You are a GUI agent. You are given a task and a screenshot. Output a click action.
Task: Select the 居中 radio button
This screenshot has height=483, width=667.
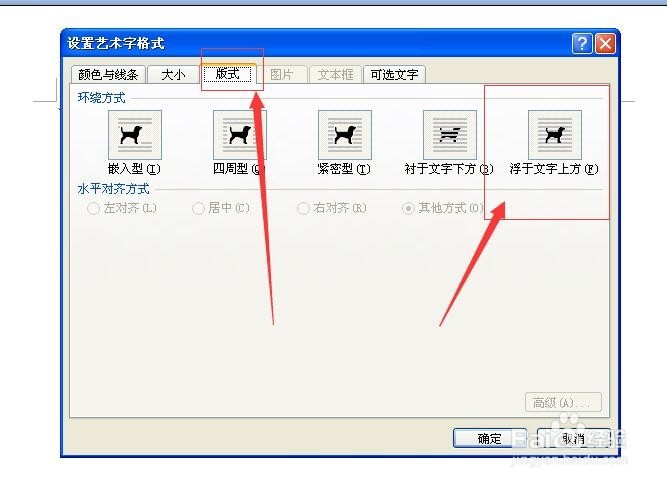[198, 209]
